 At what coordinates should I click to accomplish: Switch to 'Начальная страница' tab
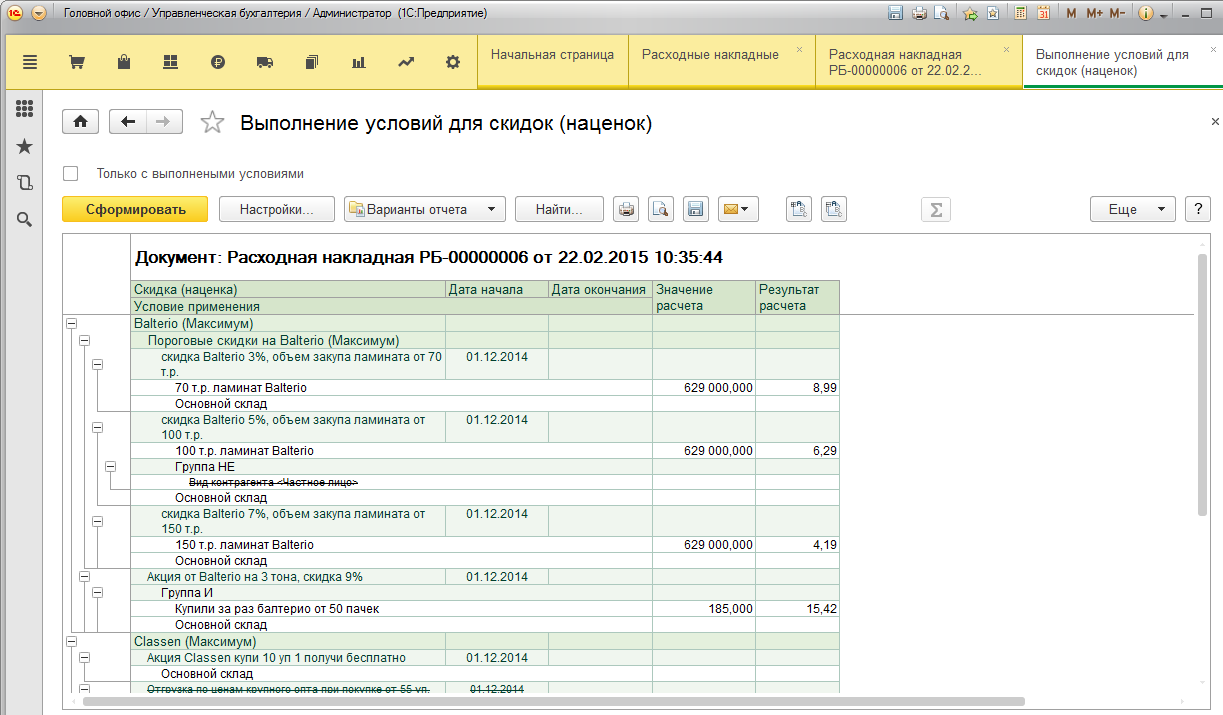coord(552,55)
